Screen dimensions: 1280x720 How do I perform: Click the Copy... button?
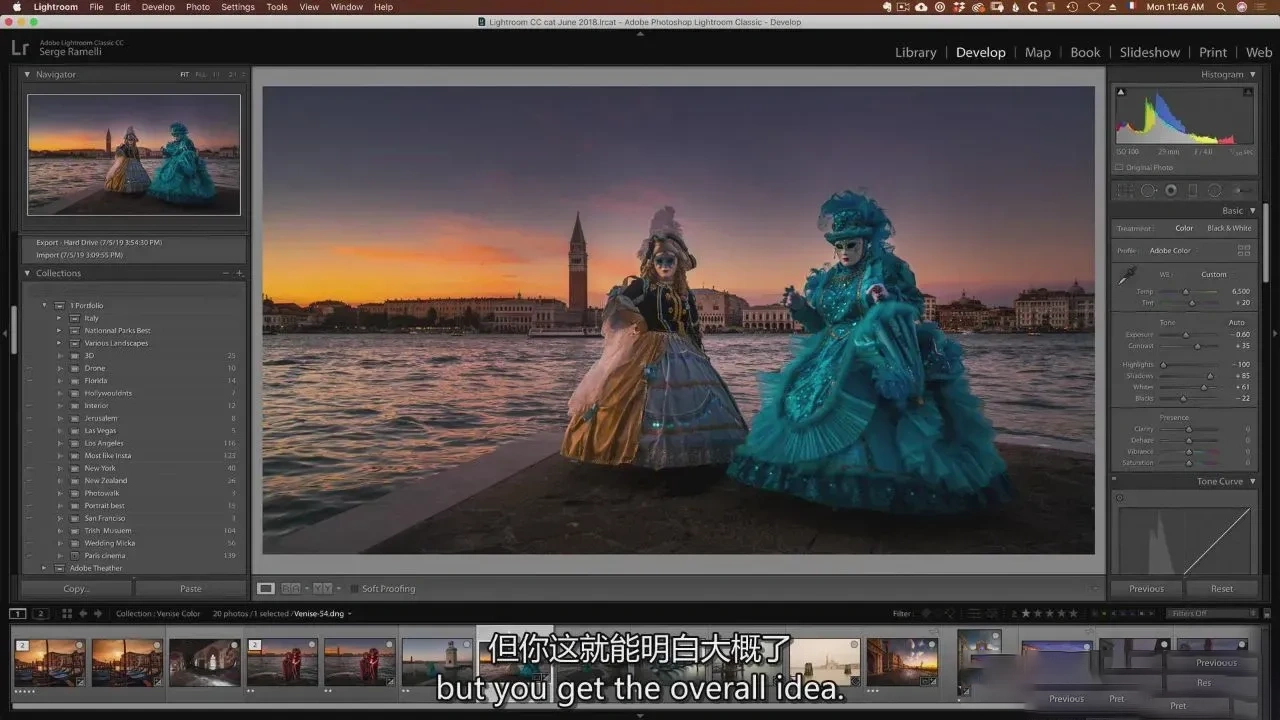[77, 589]
